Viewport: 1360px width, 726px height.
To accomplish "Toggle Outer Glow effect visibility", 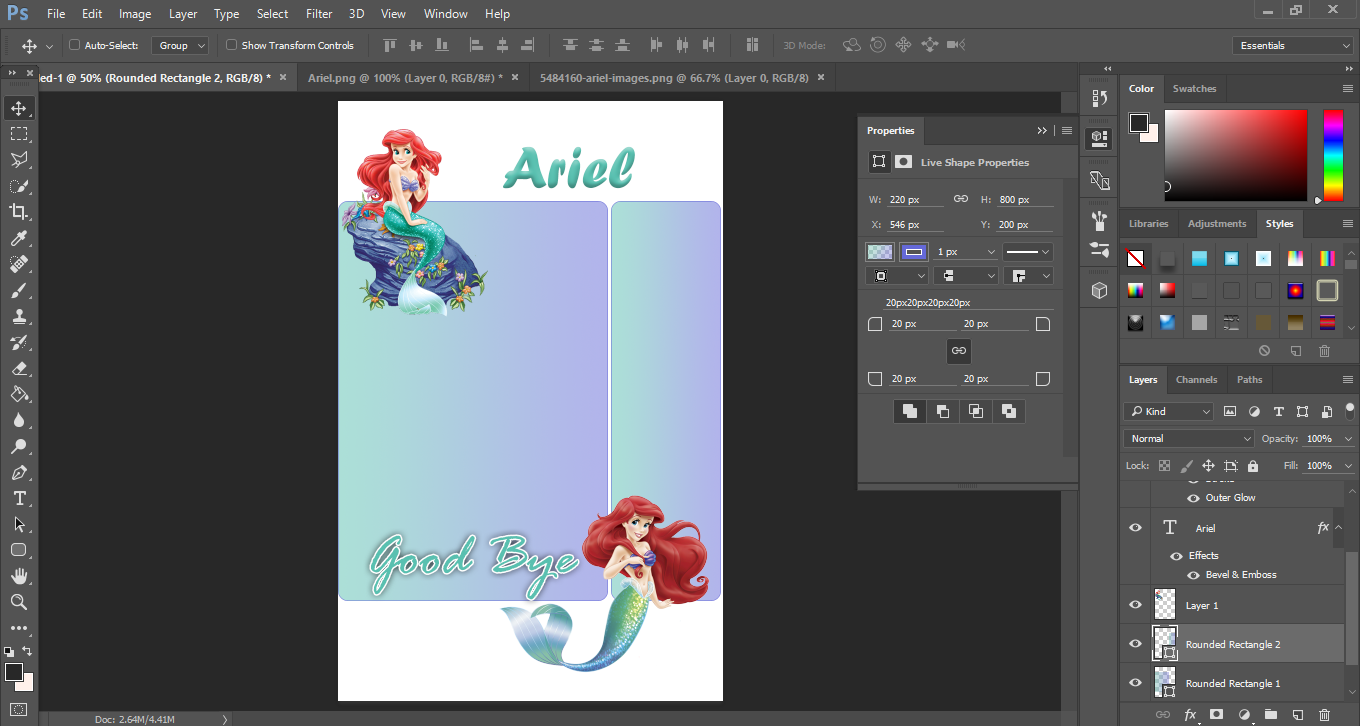I will (x=1193, y=498).
